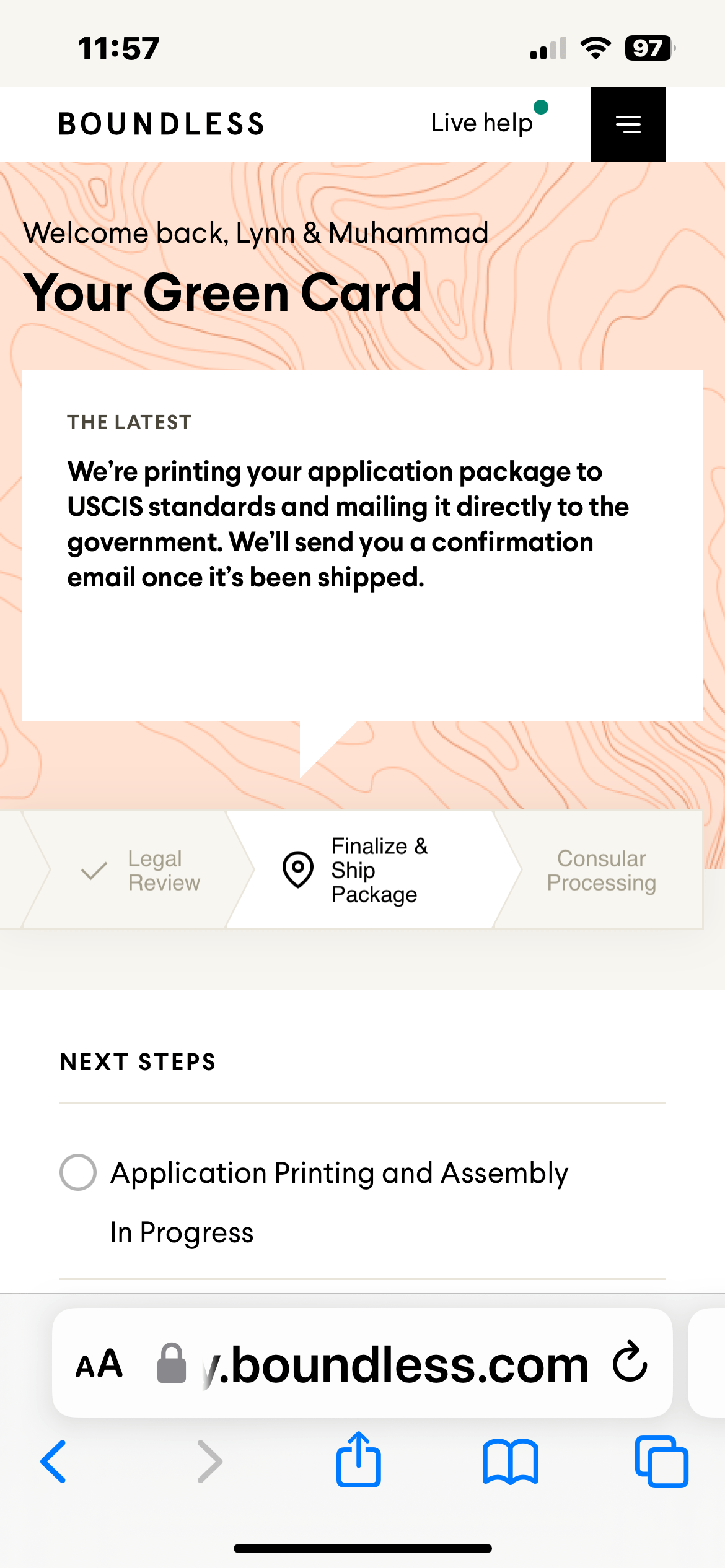
Task: Tap the Legal Review checkmark icon
Action: click(x=94, y=871)
